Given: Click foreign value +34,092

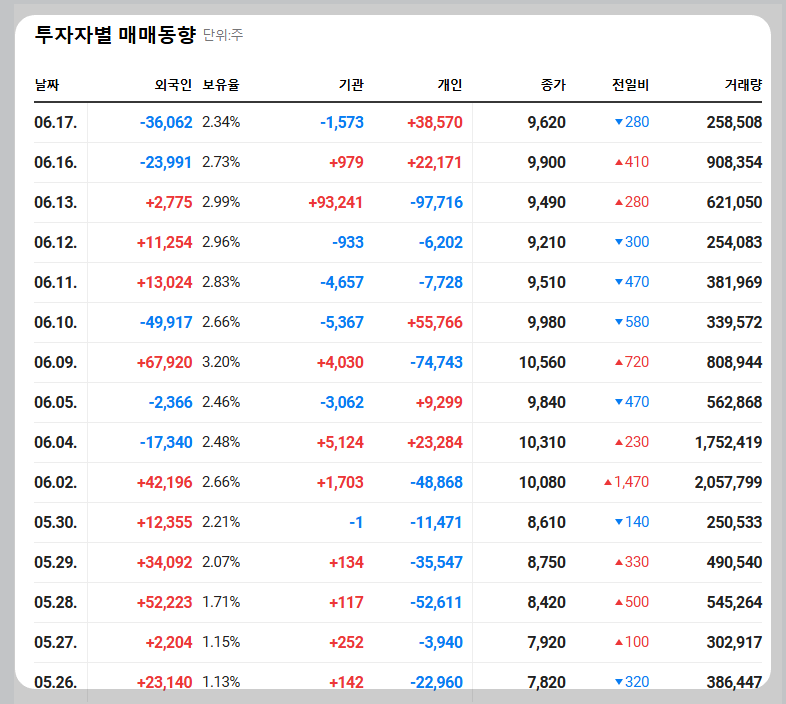Looking at the screenshot, I should click(x=164, y=563).
